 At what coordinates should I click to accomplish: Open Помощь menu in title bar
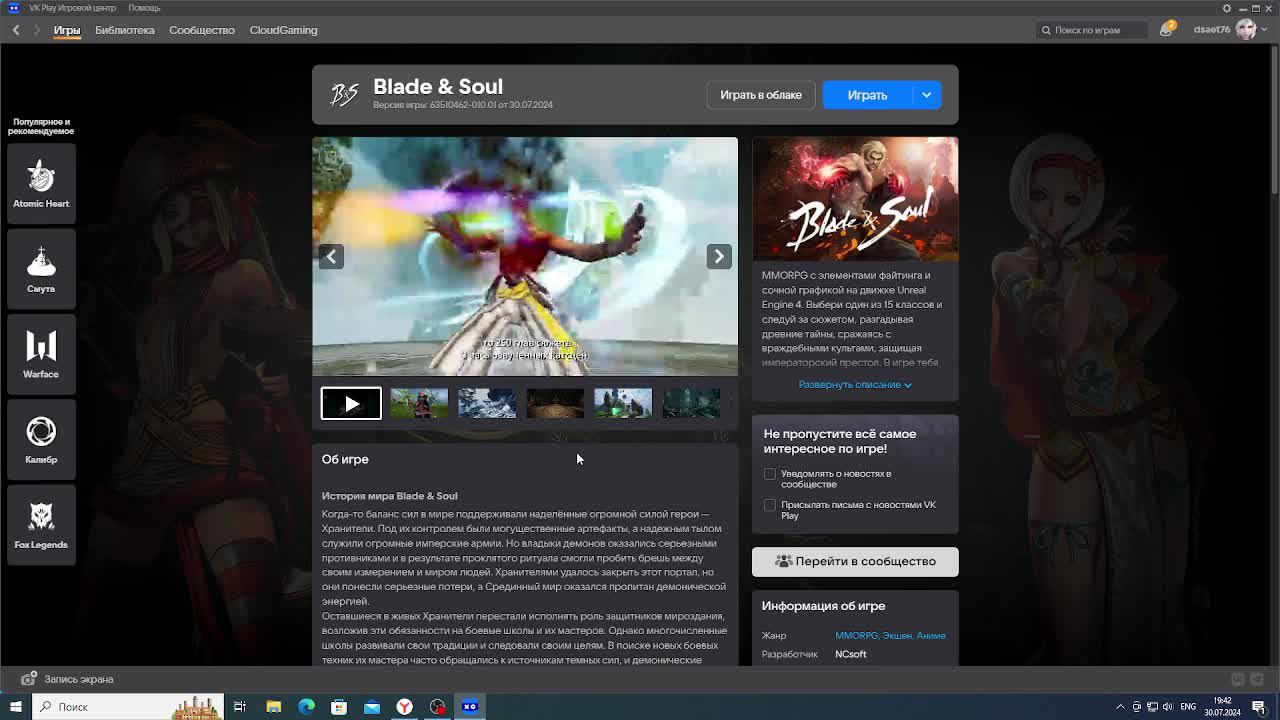coord(144,8)
